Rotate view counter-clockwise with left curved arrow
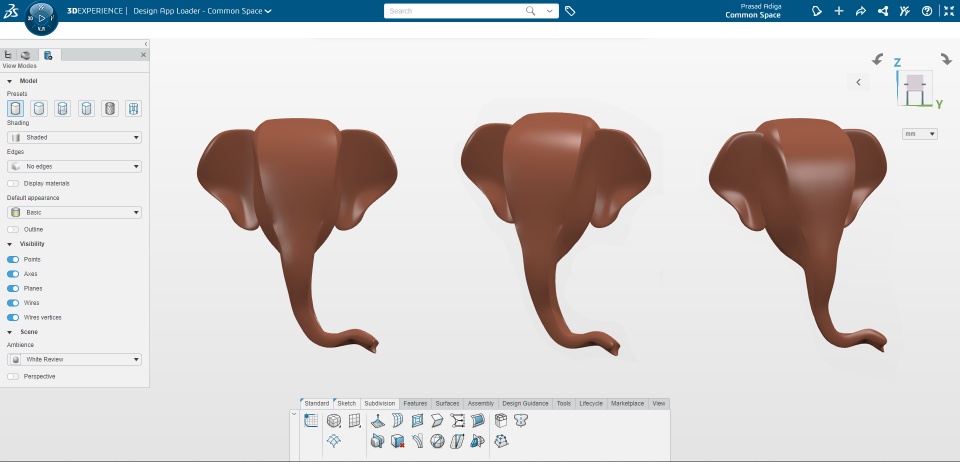960x462 pixels. (x=878, y=59)
